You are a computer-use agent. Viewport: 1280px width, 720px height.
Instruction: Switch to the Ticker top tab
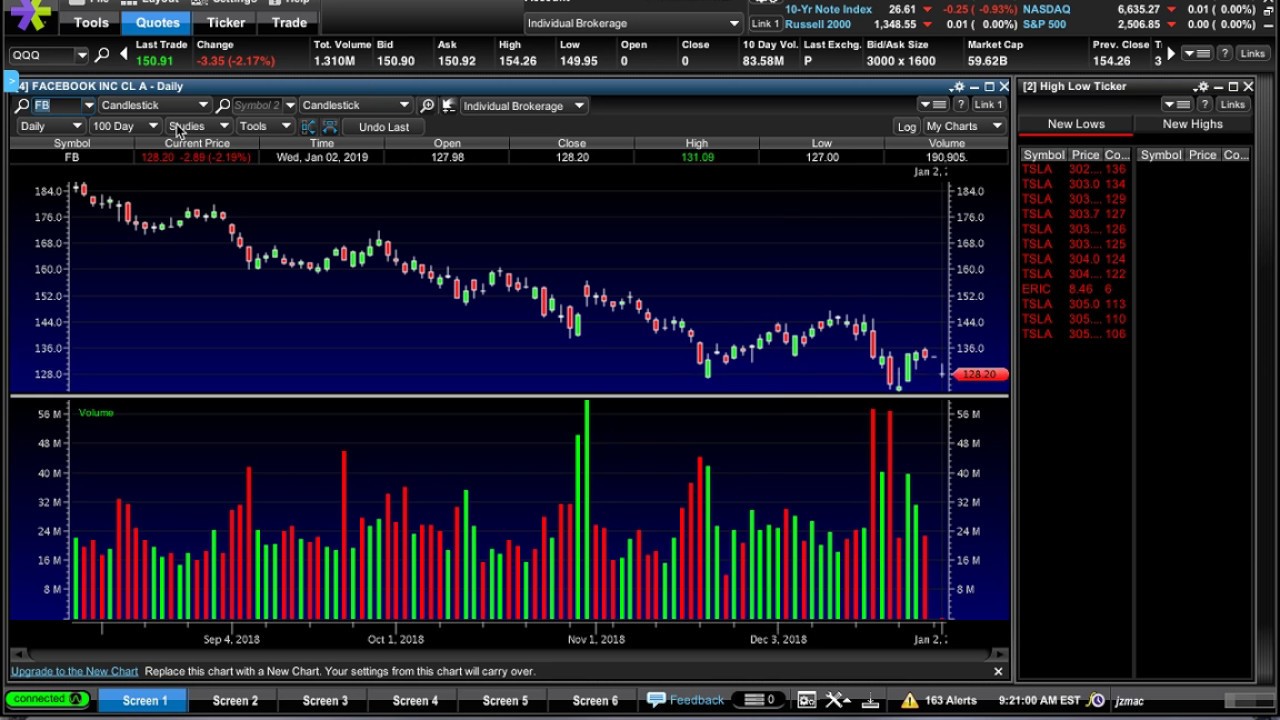pyautogui.click(x=226, y=22)
